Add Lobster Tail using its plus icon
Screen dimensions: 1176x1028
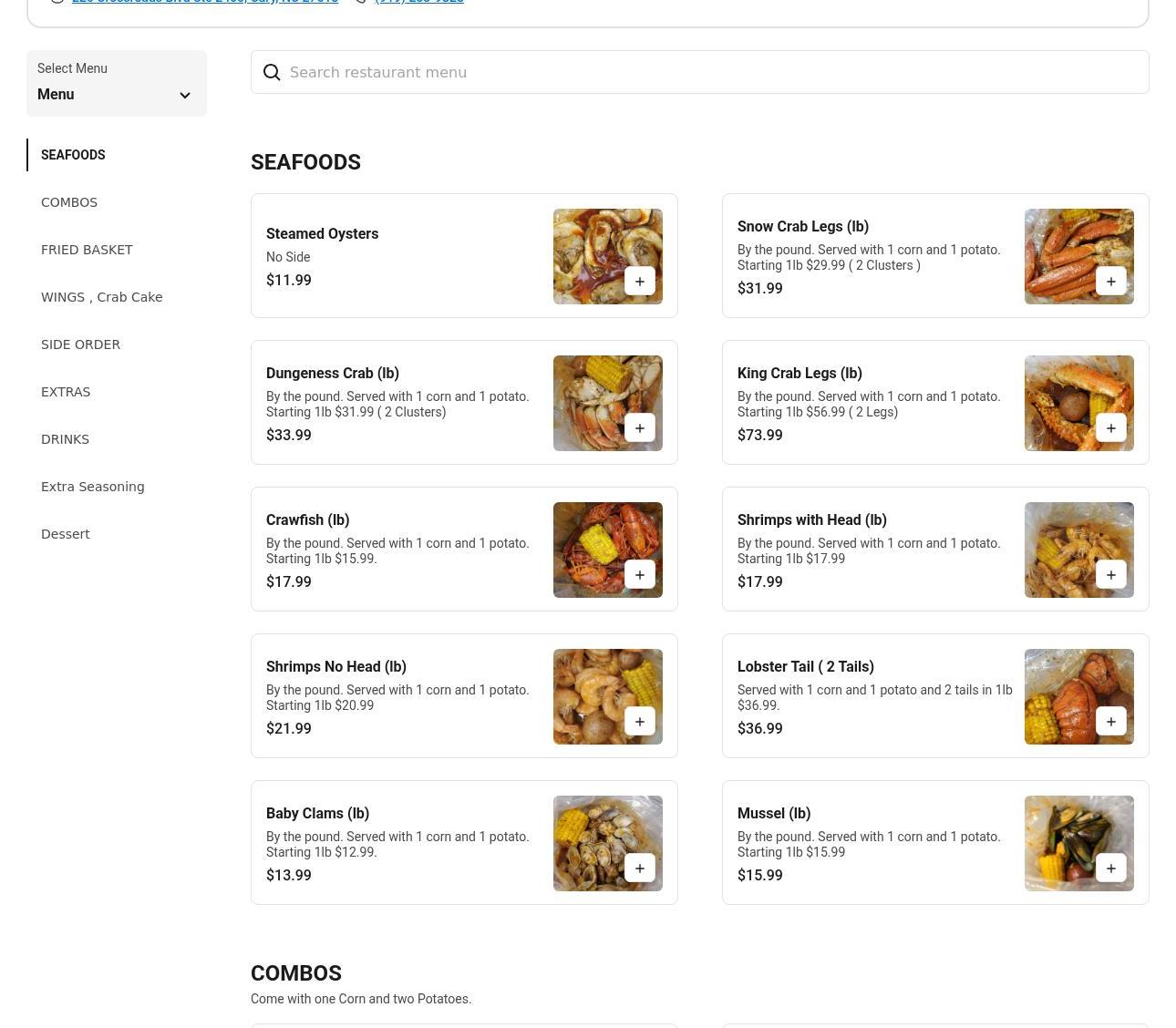pyautogui.click(x=1110, y=722)
